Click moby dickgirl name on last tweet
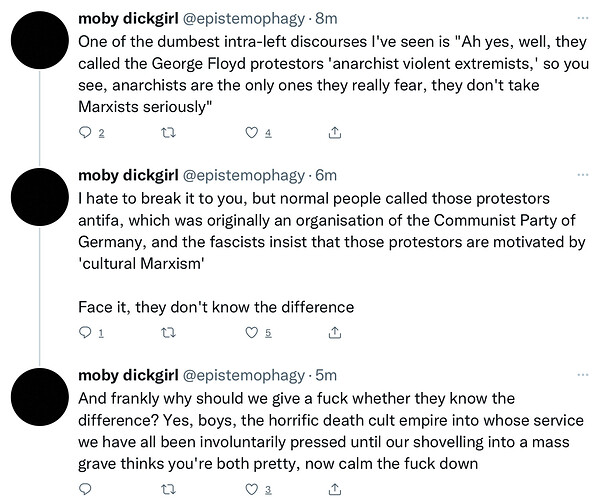 coord(128,375)
